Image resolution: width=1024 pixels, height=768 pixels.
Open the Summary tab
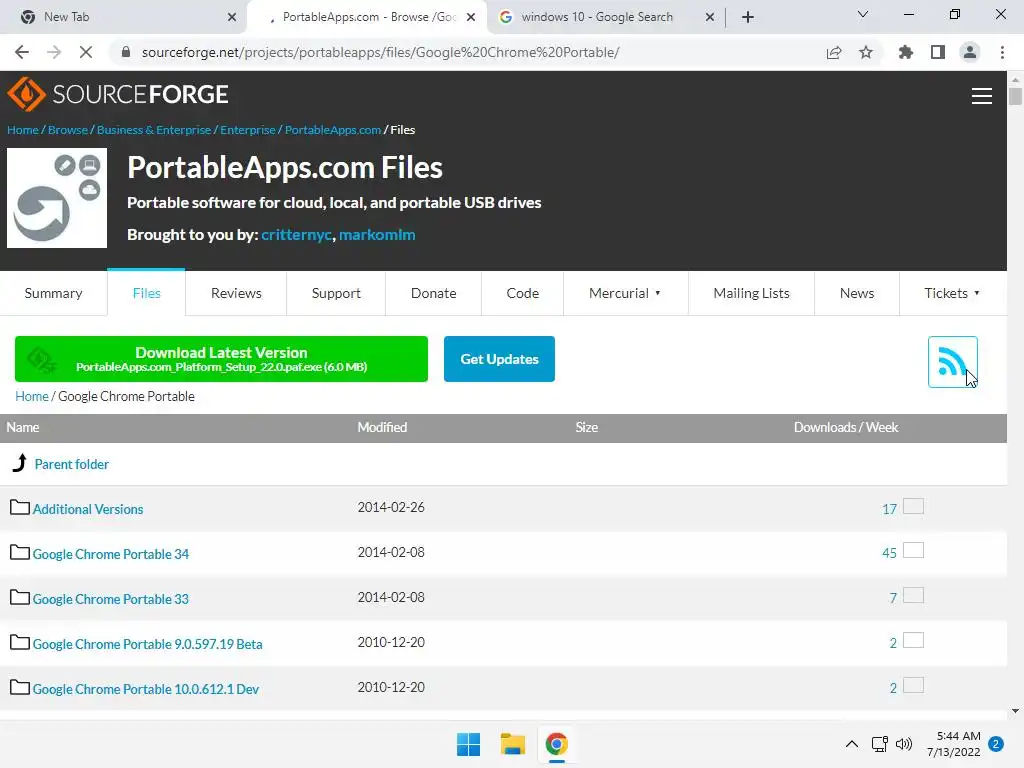coord(54,293)
